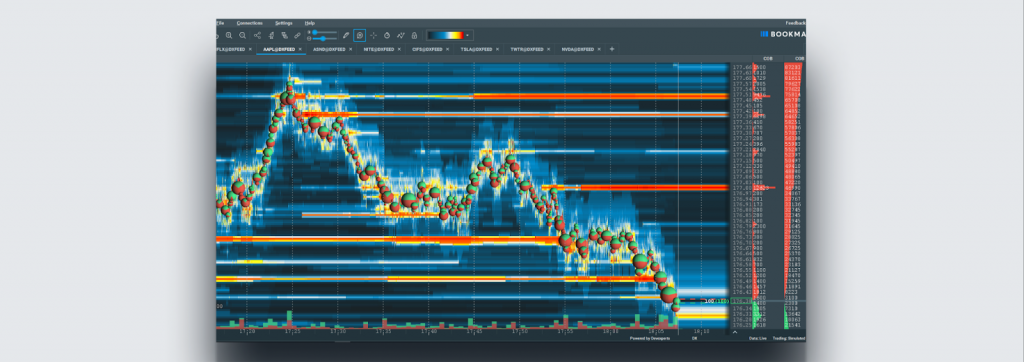Add a new instrument tab
Image resolution: width=1024 pixels, height=362 pixels.
pos(612,49)
